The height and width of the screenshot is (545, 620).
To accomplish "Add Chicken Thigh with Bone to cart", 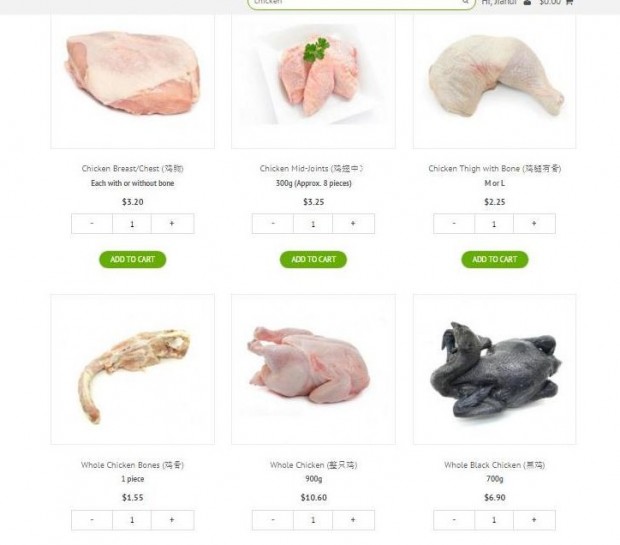I will tap(495, 259).
